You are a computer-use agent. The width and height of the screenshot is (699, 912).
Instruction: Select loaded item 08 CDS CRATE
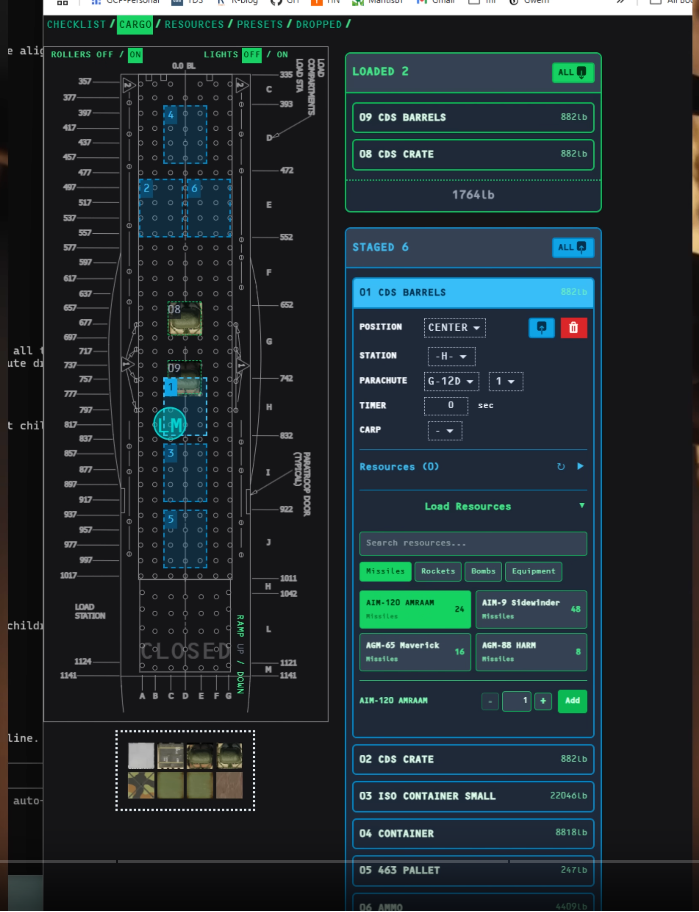pos(473,154)
